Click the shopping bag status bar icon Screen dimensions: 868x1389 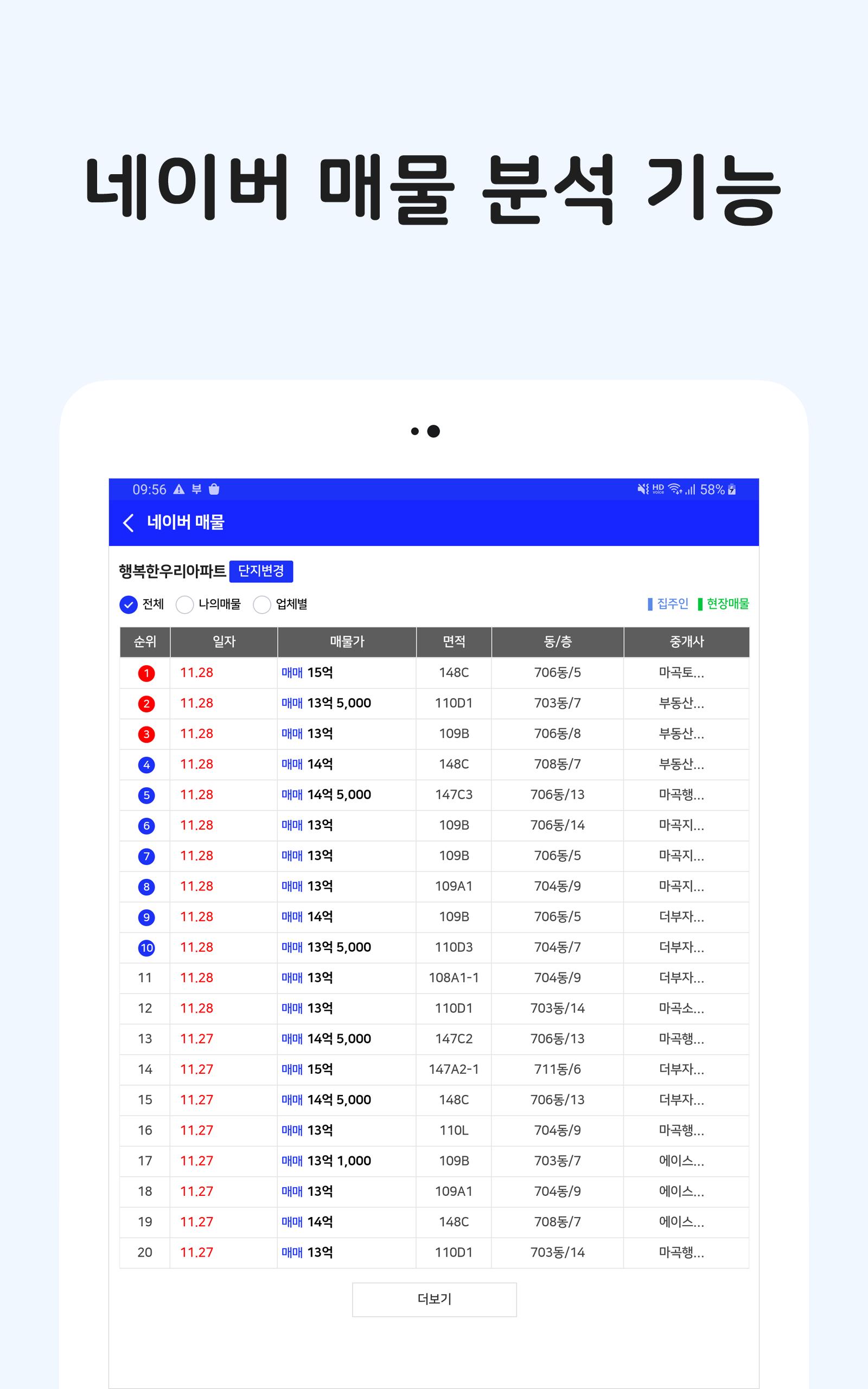tap(214, 489)
